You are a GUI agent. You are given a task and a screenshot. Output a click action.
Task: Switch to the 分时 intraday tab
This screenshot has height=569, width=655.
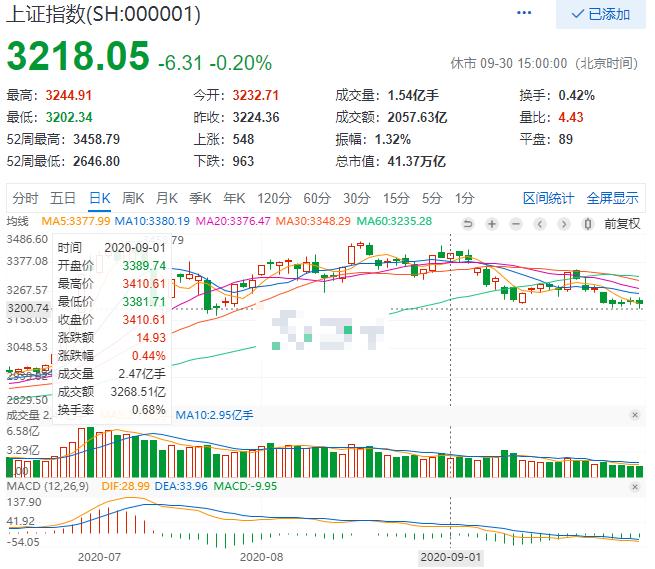tap(26, 198)
